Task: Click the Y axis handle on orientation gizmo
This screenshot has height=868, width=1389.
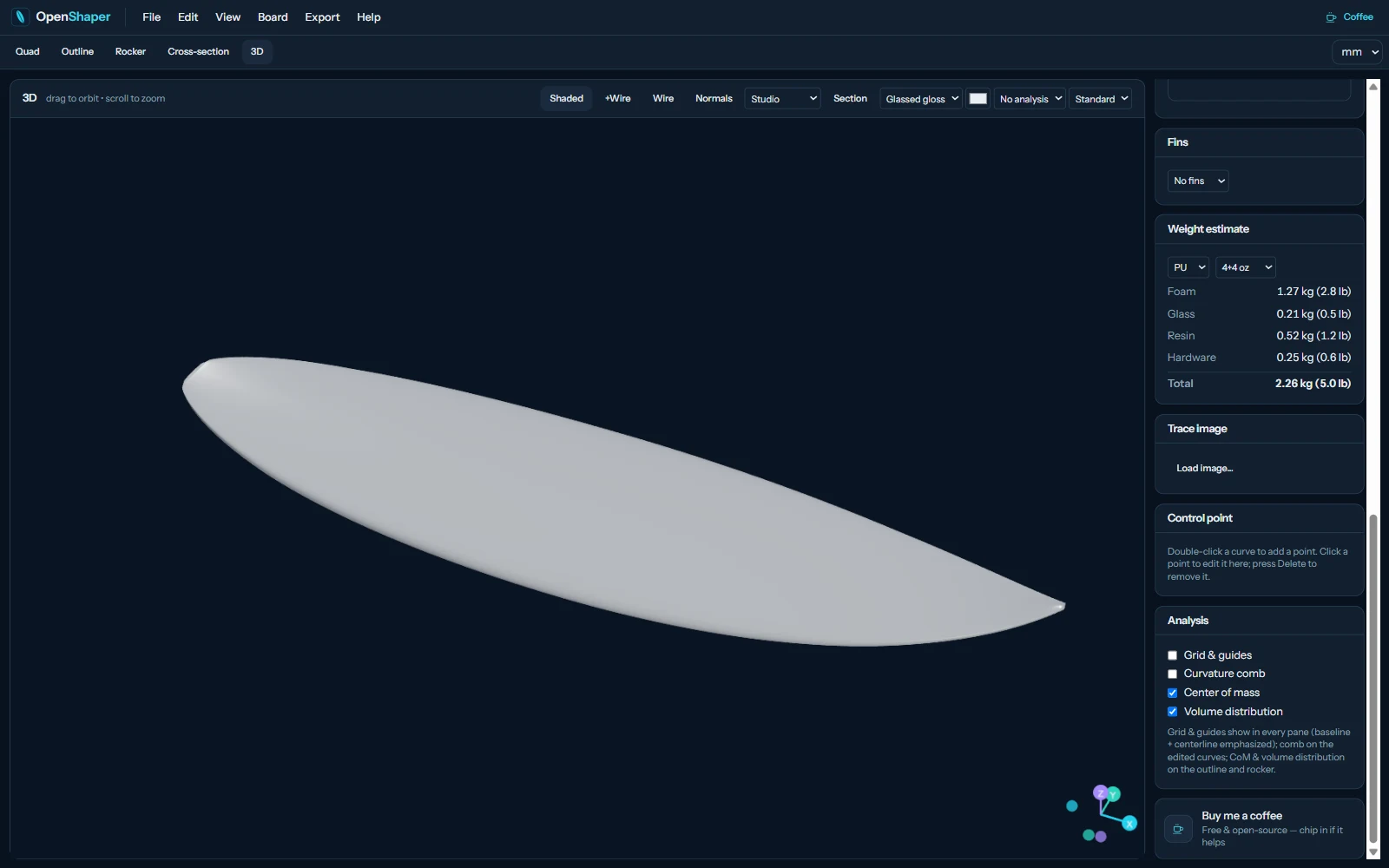Action: 1113,794
